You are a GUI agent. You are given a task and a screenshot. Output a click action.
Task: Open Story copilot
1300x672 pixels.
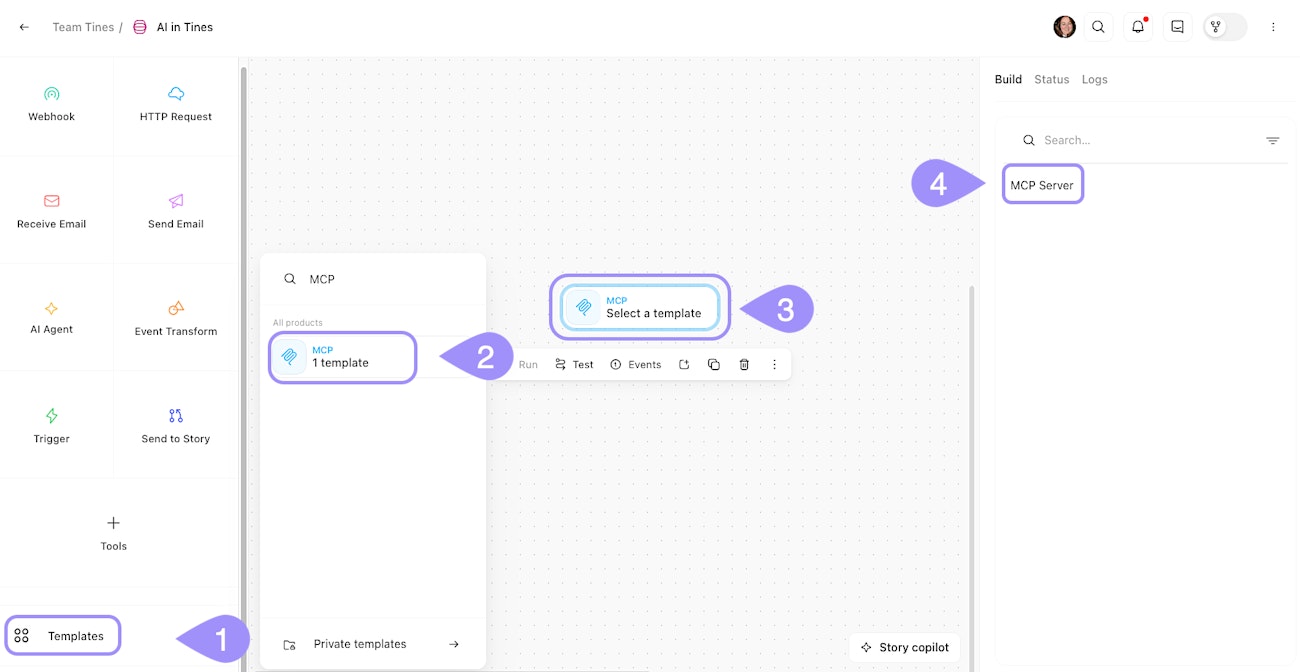pos(905,647)
